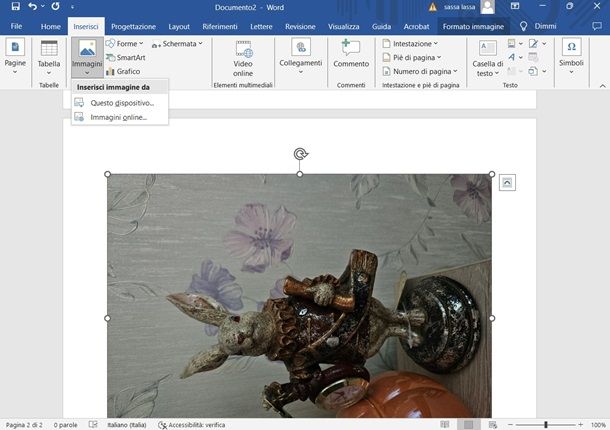The image size is (610, 430).
Task: Open the Revisione tab
Action: (x=300, y=26)
